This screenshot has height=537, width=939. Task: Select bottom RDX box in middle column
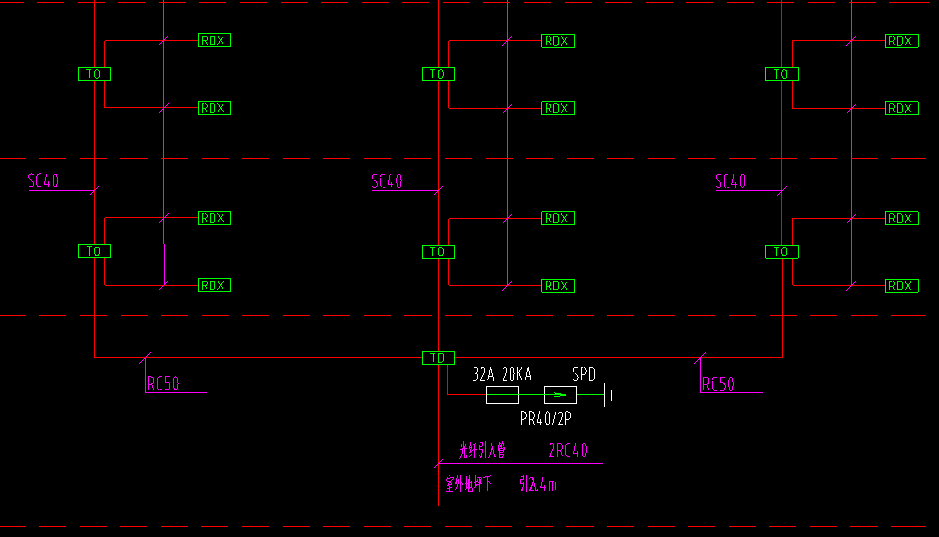pyautogui.click(x=558, y=286)
